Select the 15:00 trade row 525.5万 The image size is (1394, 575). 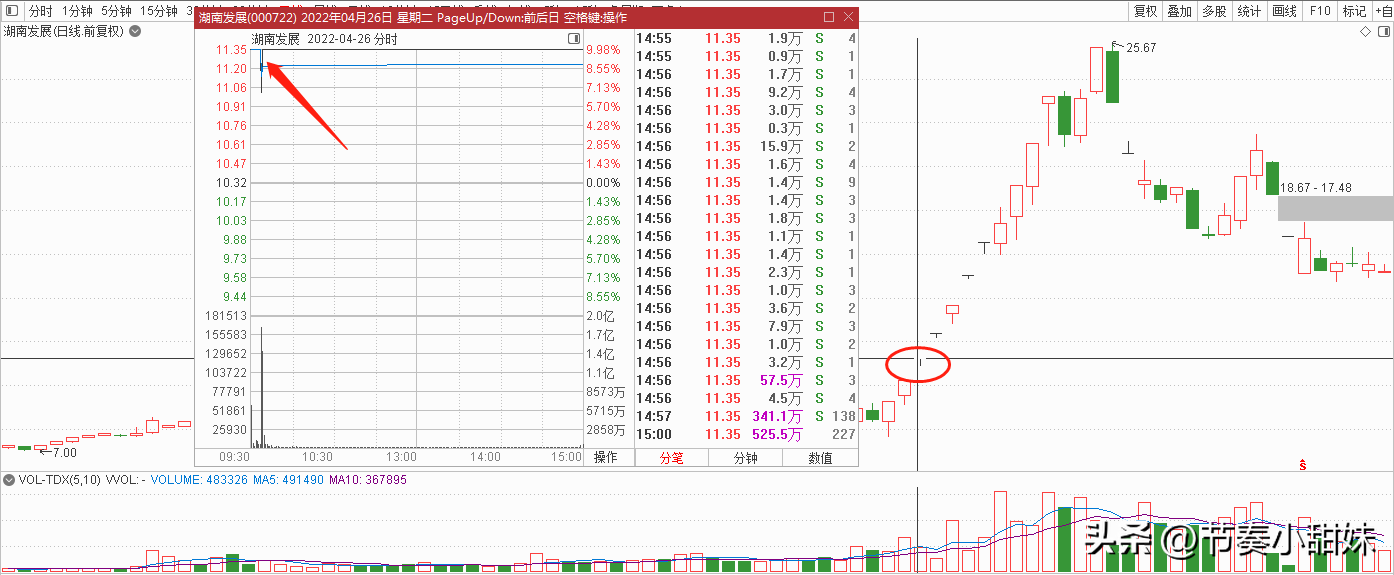coord(746,435)
